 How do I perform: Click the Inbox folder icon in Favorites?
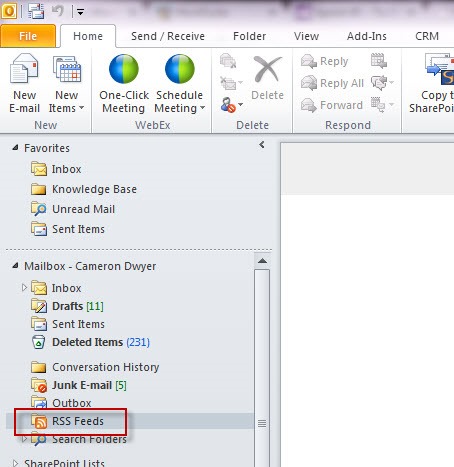39,169
